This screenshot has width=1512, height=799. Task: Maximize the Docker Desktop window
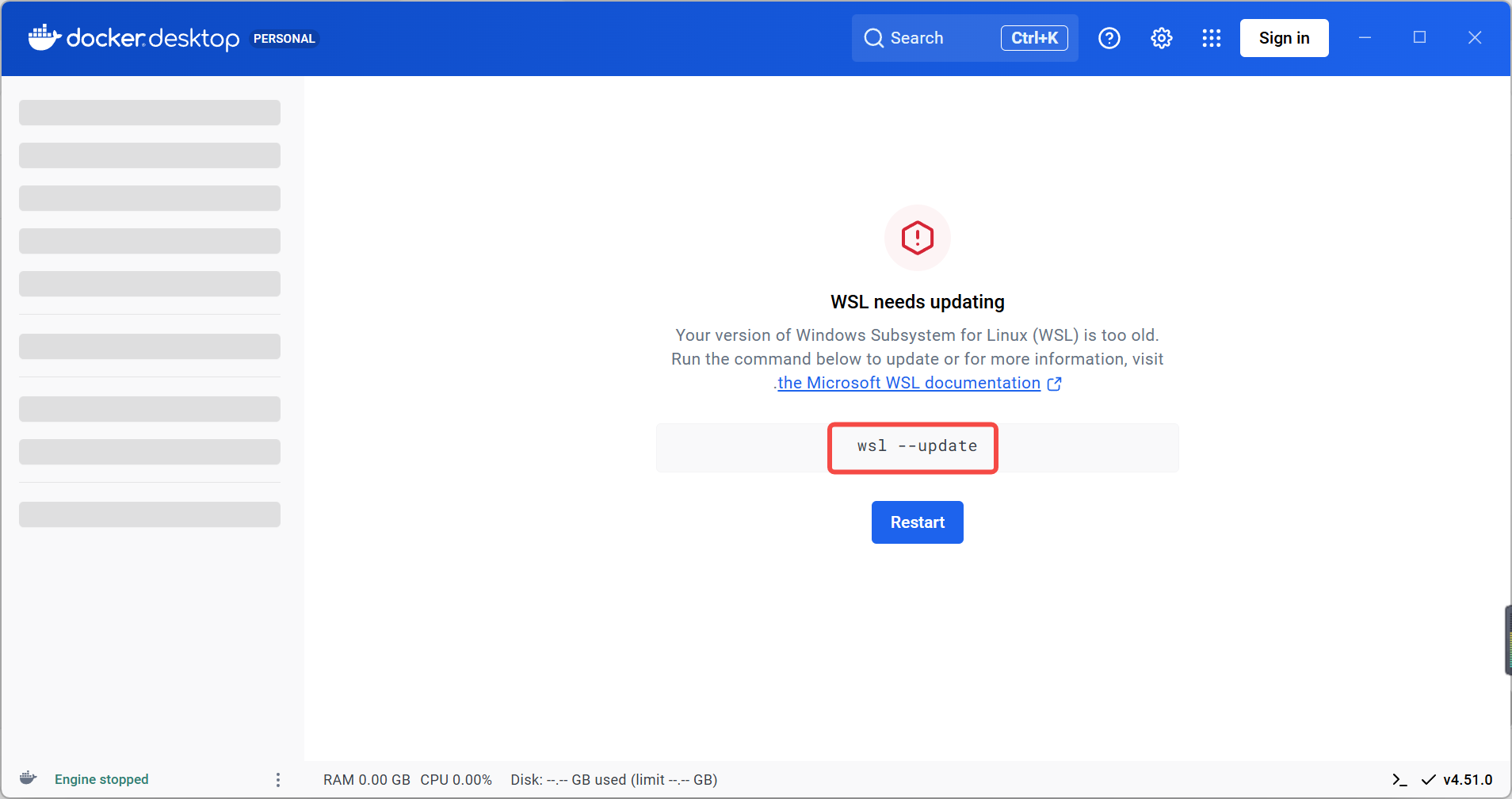pyautogui.click(x=1419, y=37)
